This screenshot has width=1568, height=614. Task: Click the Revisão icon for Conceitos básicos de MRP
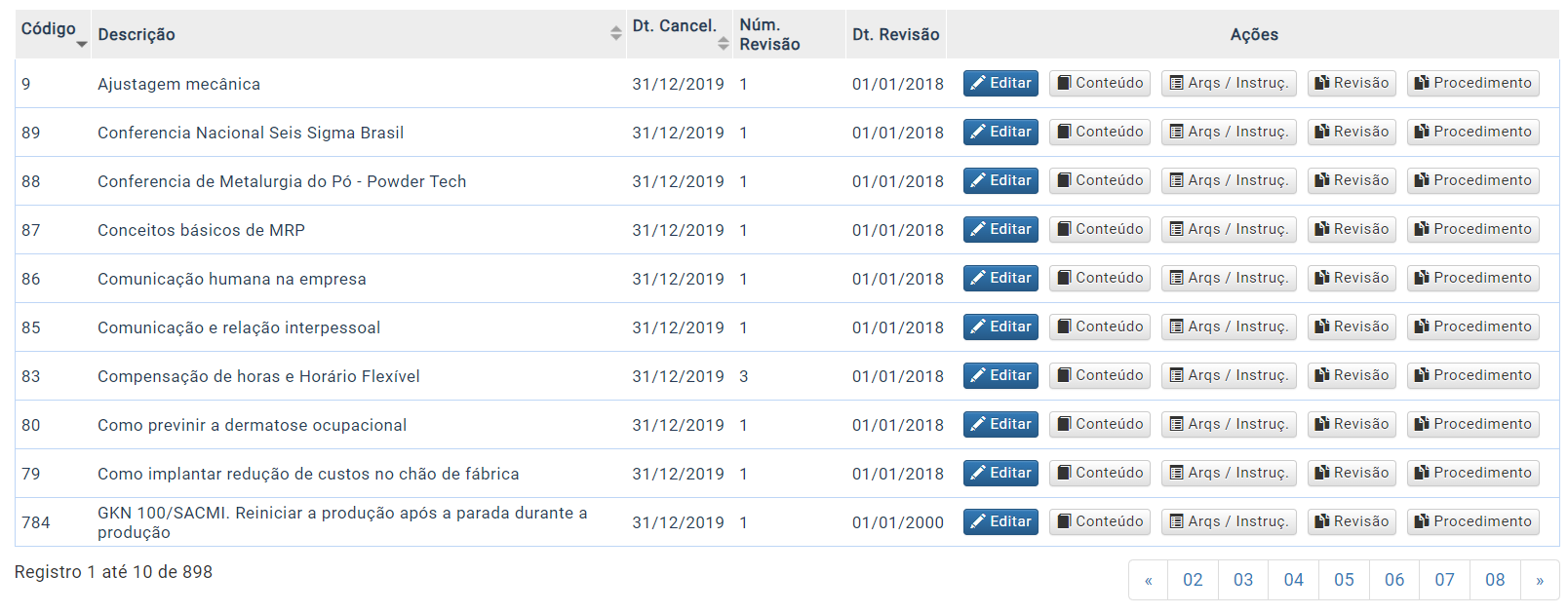coord(1321,230)
